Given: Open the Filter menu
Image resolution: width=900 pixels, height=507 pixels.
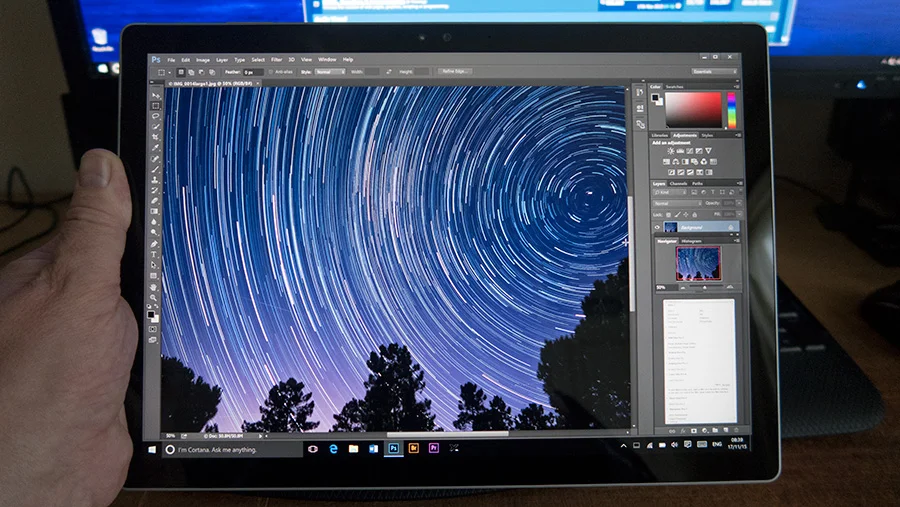Looking at the screenshot, I should (x=276, y=59).
